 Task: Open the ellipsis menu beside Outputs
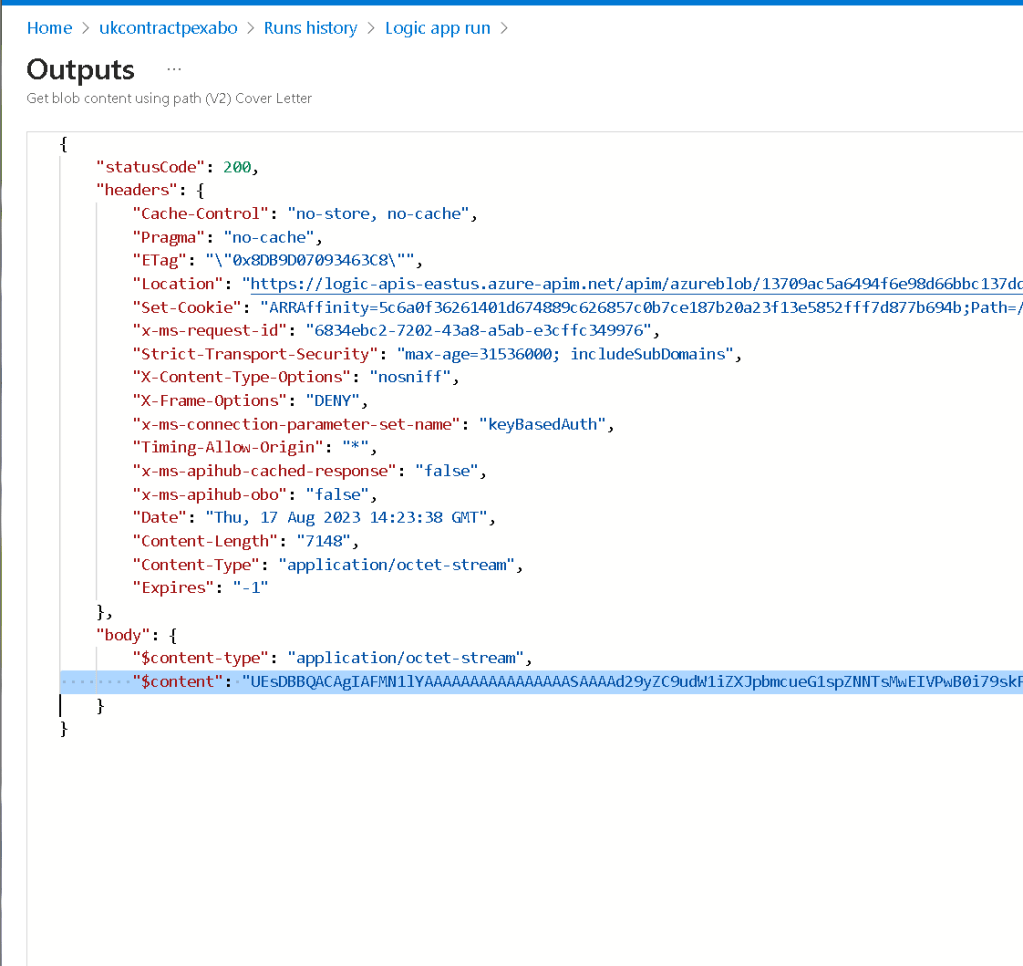point(174,69)
